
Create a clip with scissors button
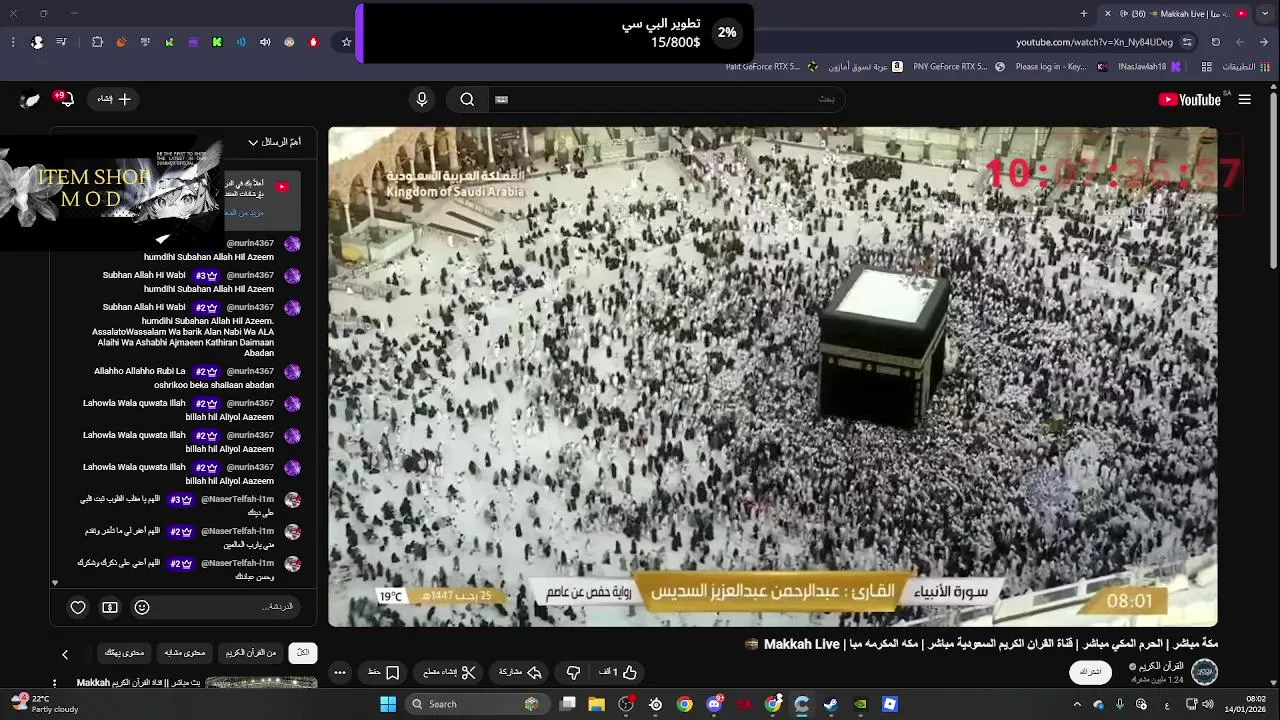(449, 672)
